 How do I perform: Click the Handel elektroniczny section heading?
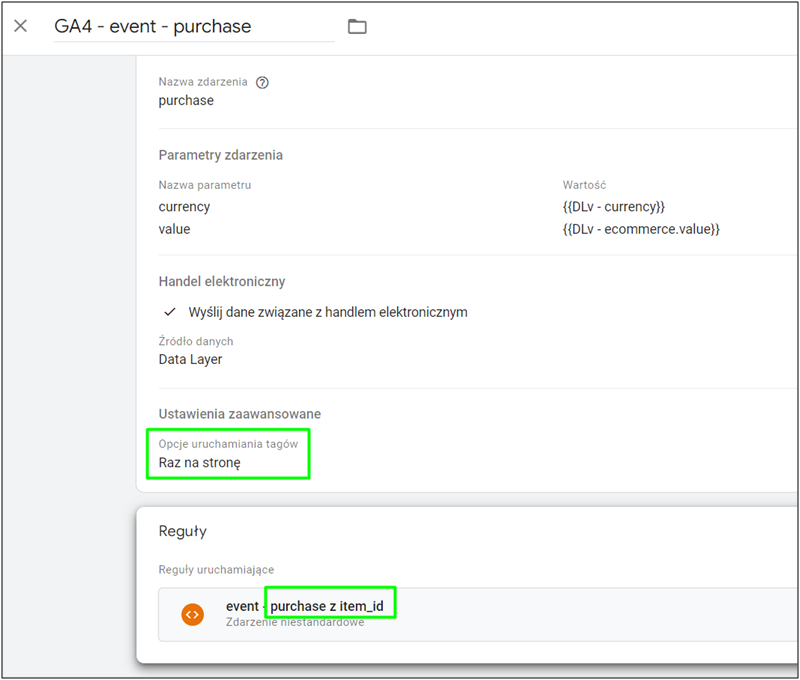221,282
